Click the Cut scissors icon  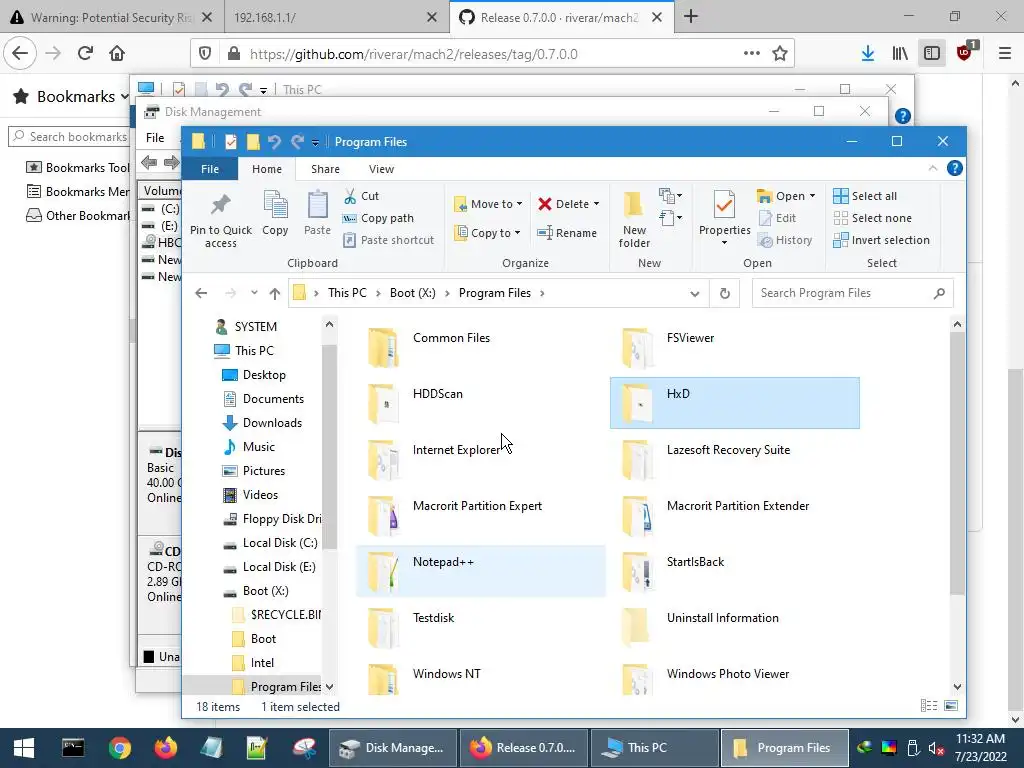[x=350, y=196]
